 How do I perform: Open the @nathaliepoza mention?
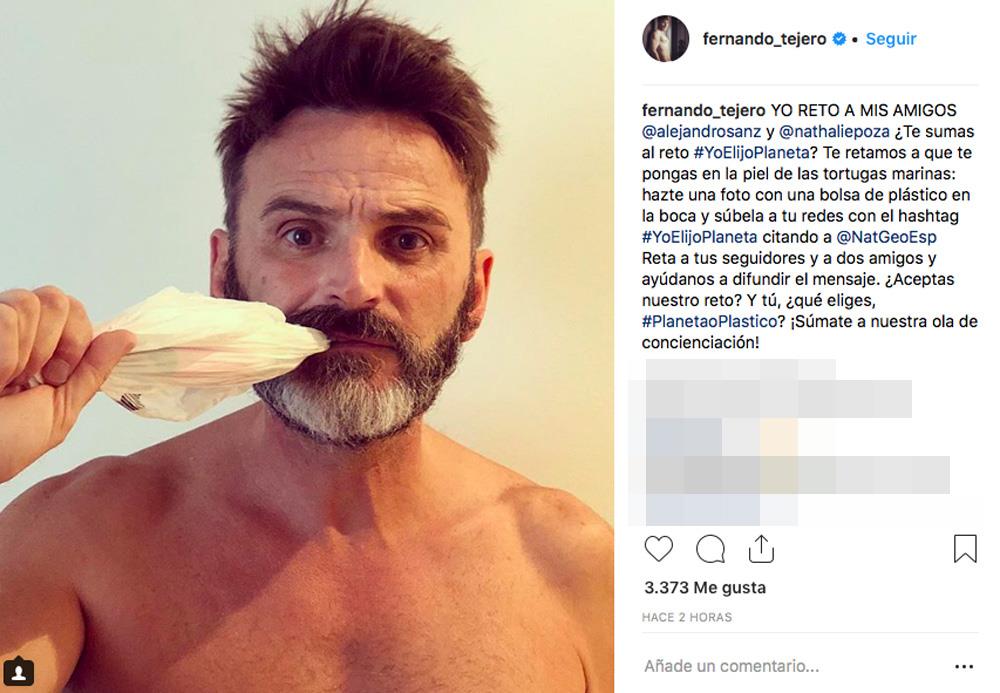click(x=834, y=131)
